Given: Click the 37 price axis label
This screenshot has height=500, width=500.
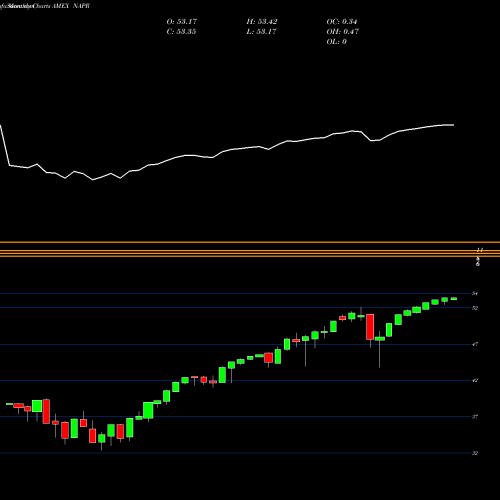Looking at the screenshot, I should click(475, 416).
